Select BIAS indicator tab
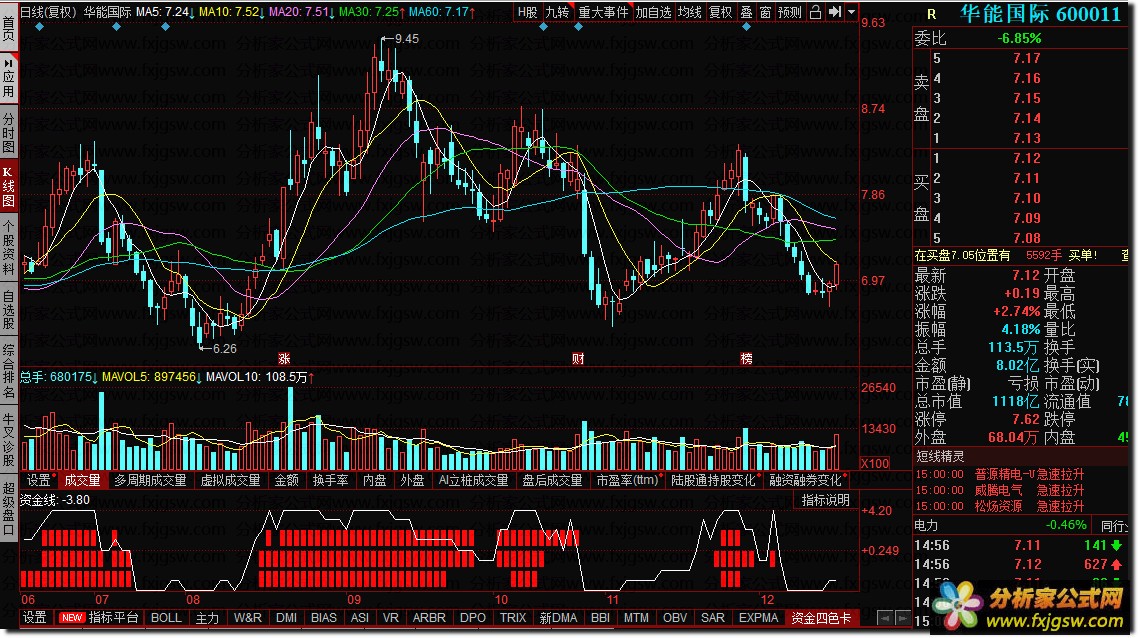This screenshot has height=638, width=1140. [x=324, y=618]
